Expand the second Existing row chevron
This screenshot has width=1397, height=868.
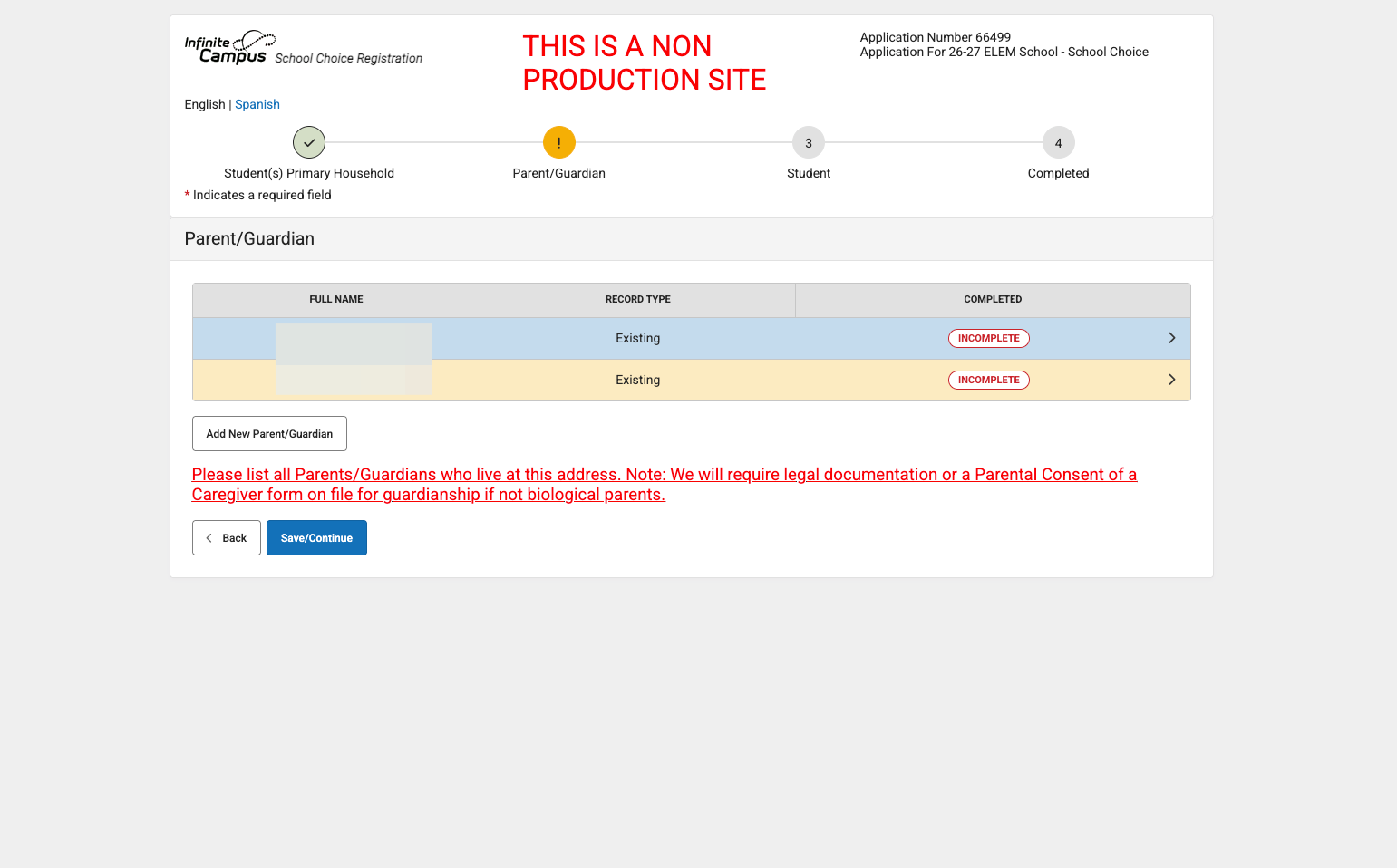[1171, 380]
